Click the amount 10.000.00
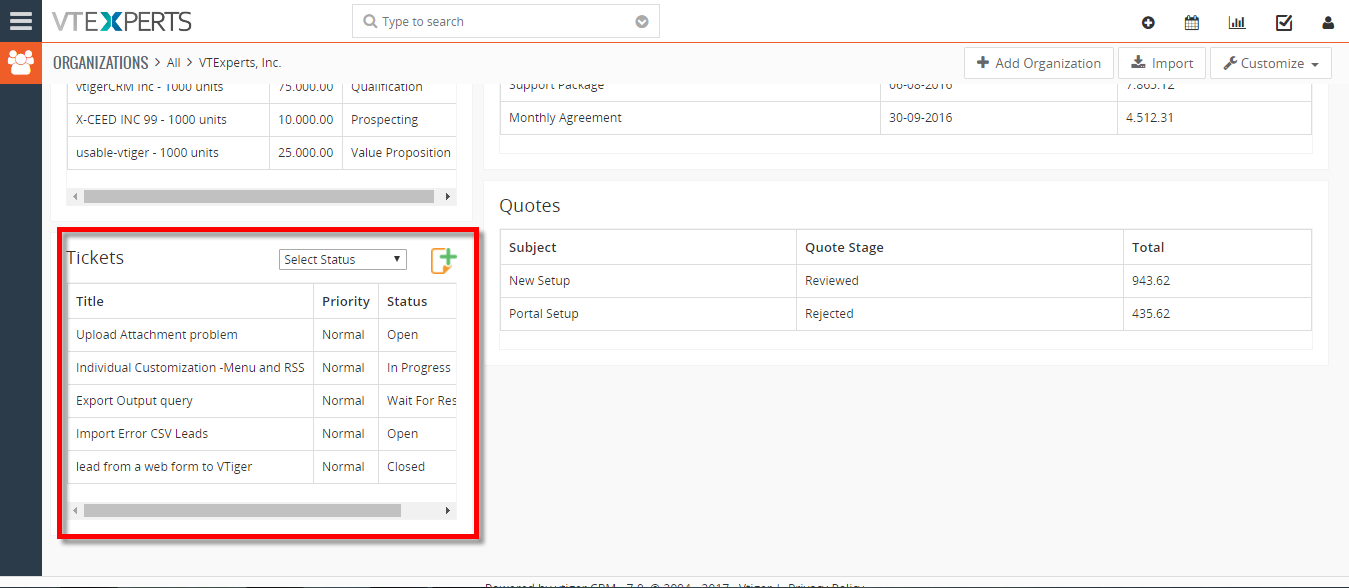Screen dimensions: 1349x588 point(306,120)
